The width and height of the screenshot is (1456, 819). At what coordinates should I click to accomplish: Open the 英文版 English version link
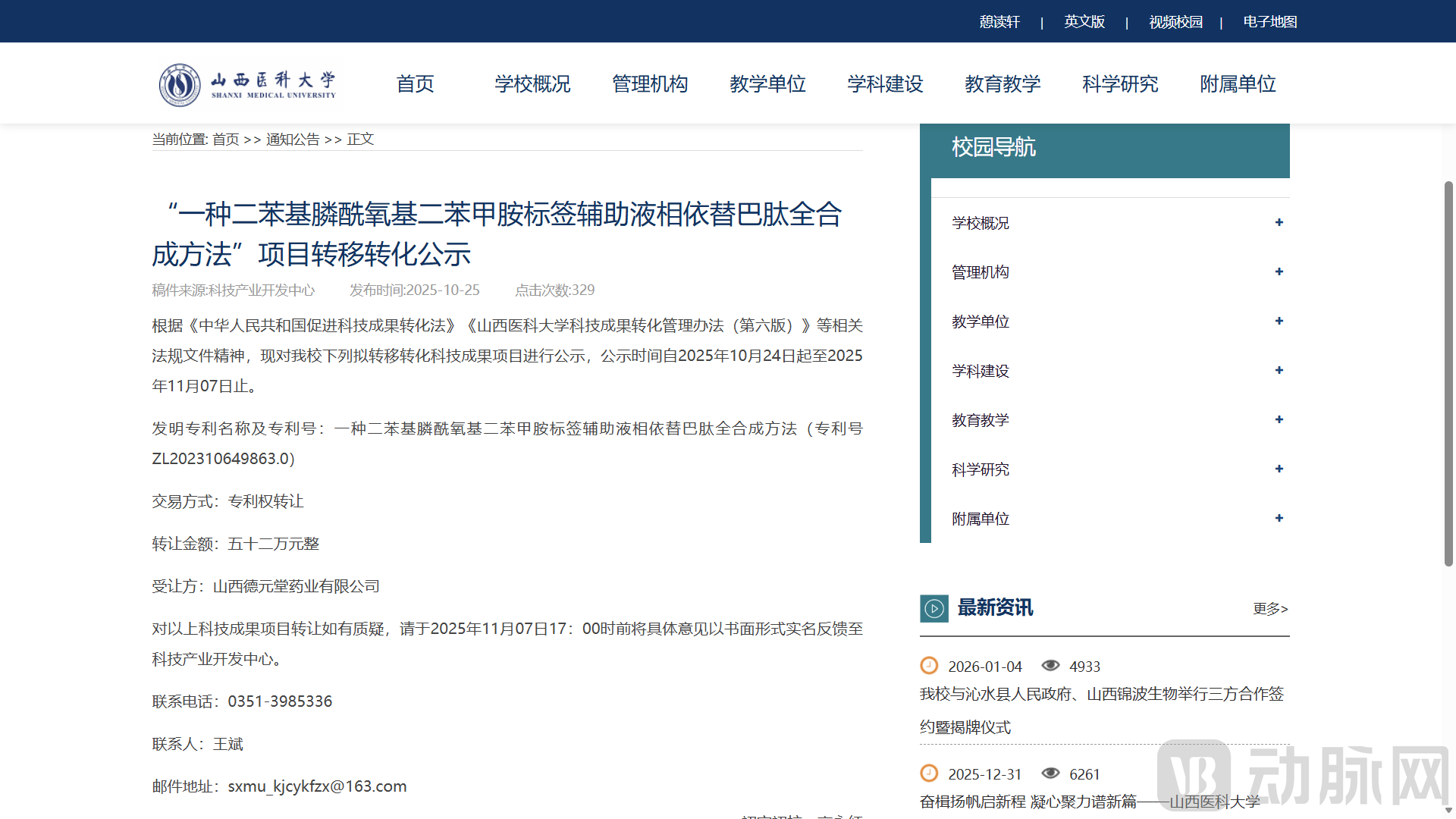tap(1084, 22)
